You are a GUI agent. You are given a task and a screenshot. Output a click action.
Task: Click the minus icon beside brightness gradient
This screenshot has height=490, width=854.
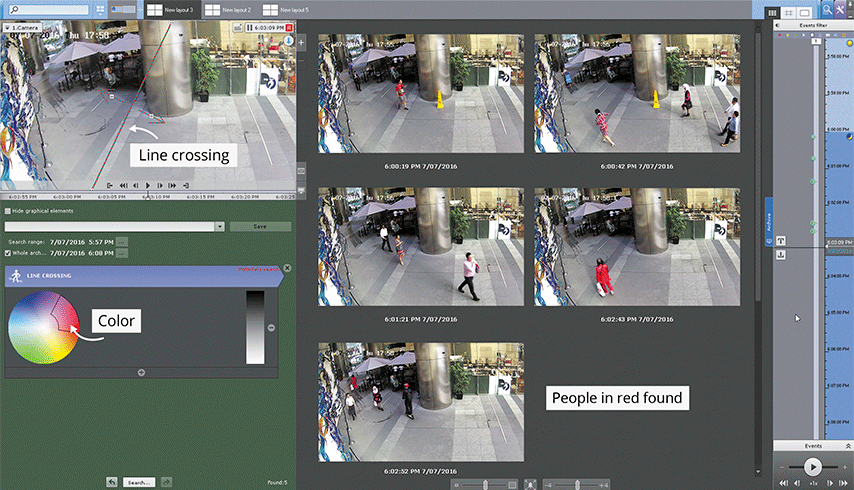point(271,327)
